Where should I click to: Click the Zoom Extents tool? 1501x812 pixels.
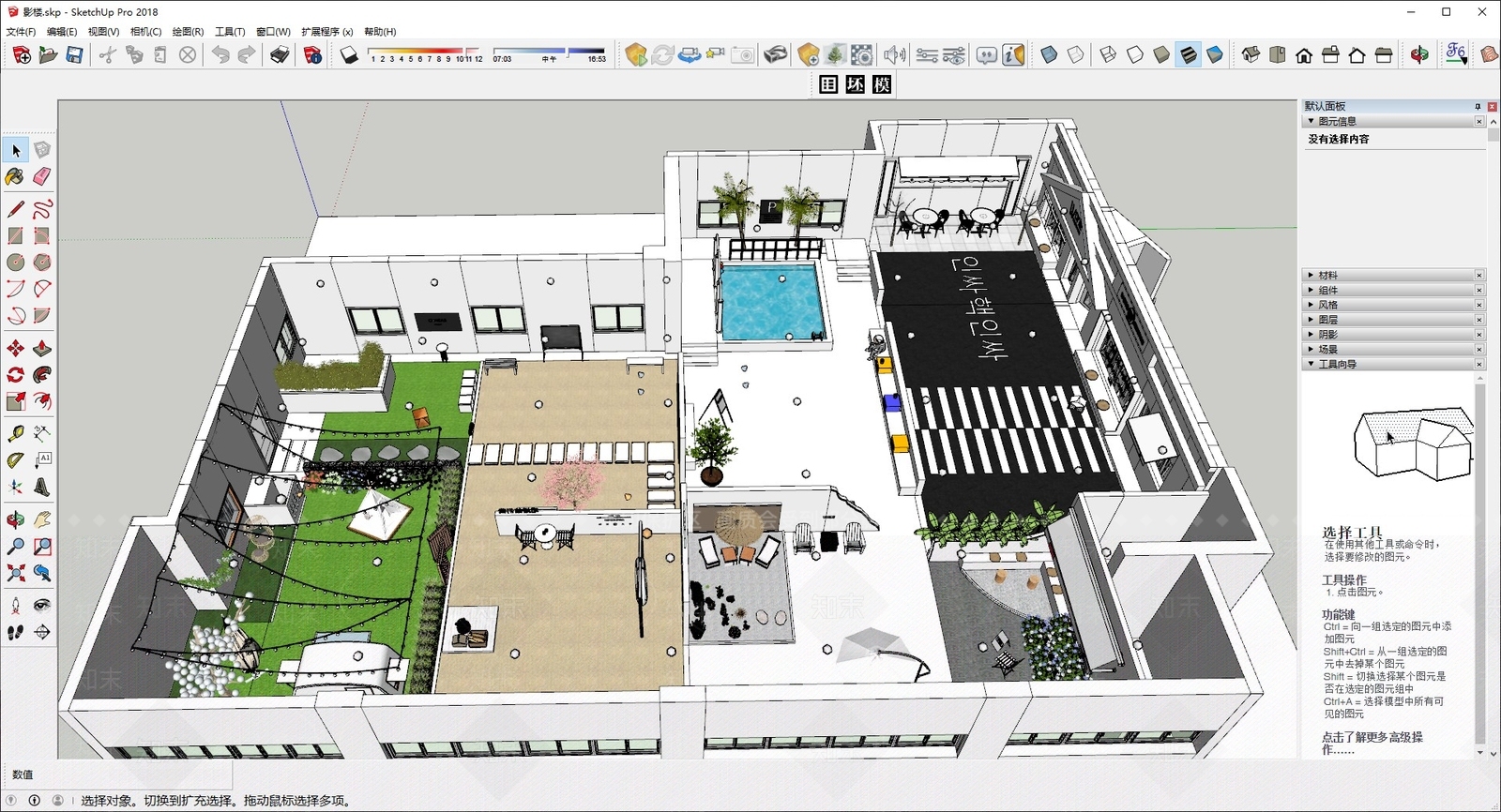pyautogui.click(x=15, y=572)
